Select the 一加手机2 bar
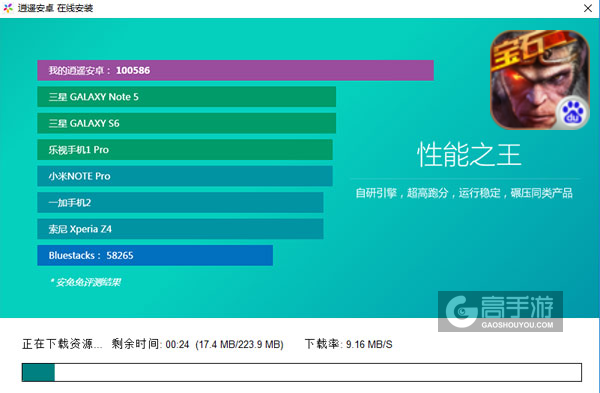 click(180, 202)
